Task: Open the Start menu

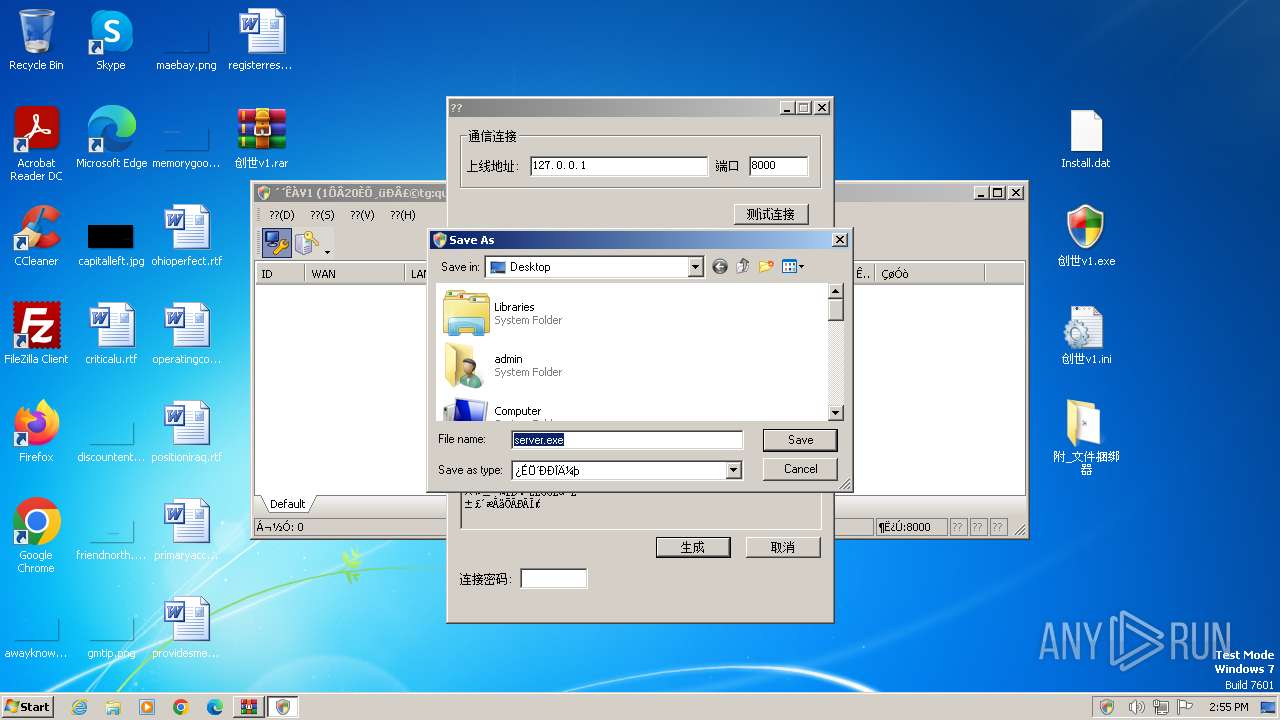Action: tap(28, 706)
